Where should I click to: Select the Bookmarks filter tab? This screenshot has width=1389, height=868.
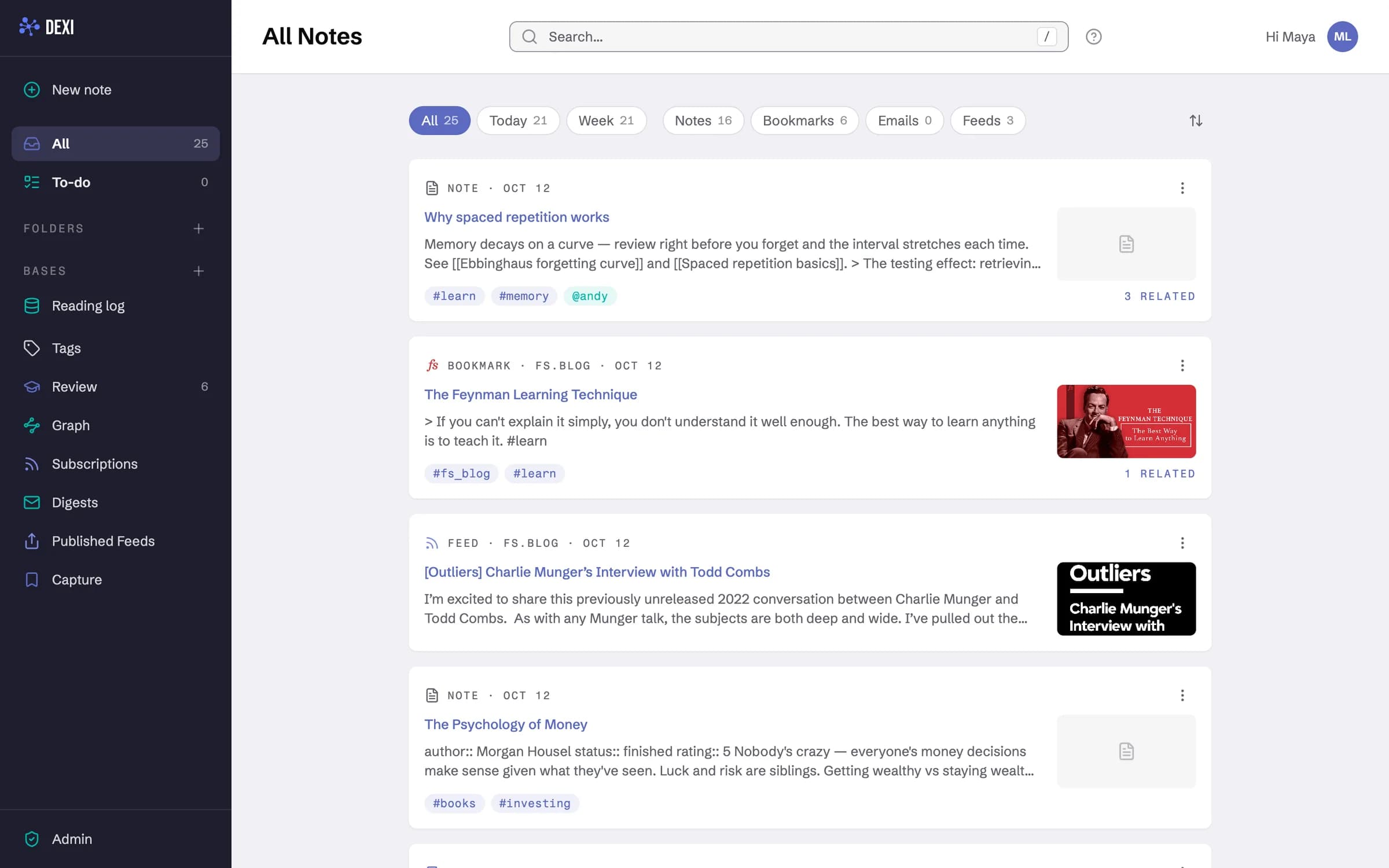click(804, 120)
